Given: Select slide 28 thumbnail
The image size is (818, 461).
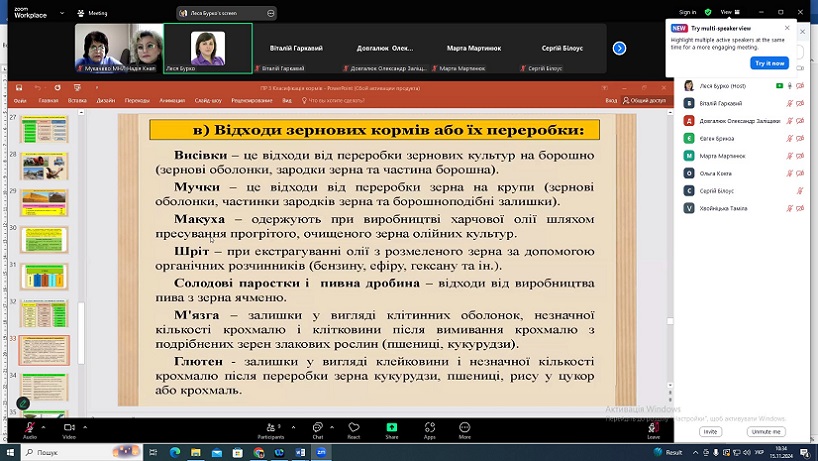Looking at the screenshot, I should pos(44,166).
